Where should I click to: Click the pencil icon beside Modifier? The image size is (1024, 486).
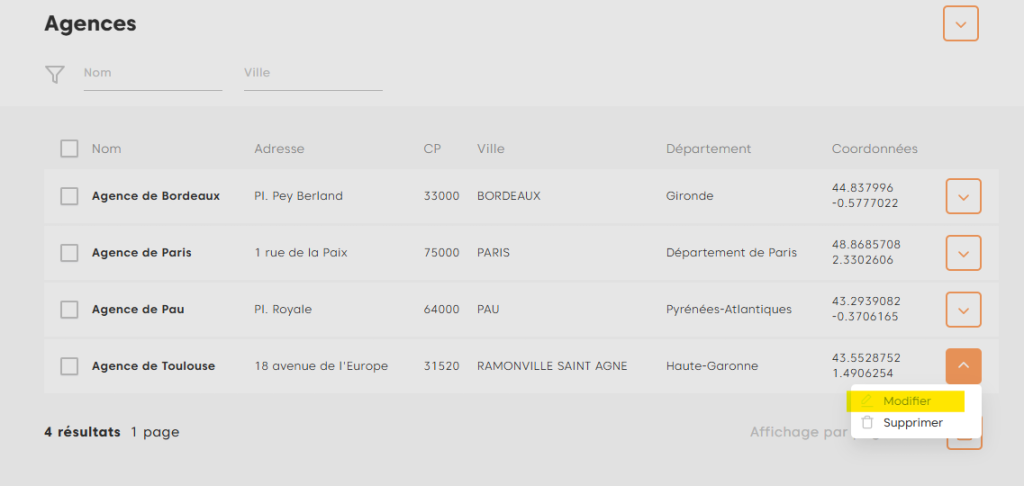click(867, 401)
